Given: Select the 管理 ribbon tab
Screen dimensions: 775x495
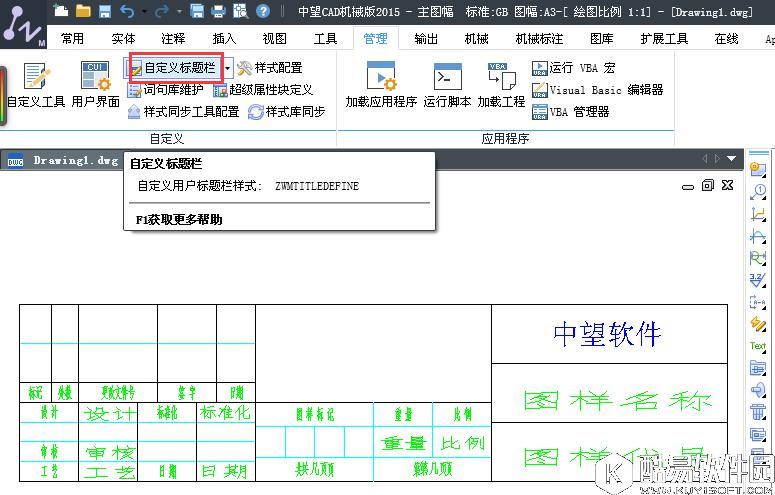Looking at the screenshot, I should coord(376,39).
